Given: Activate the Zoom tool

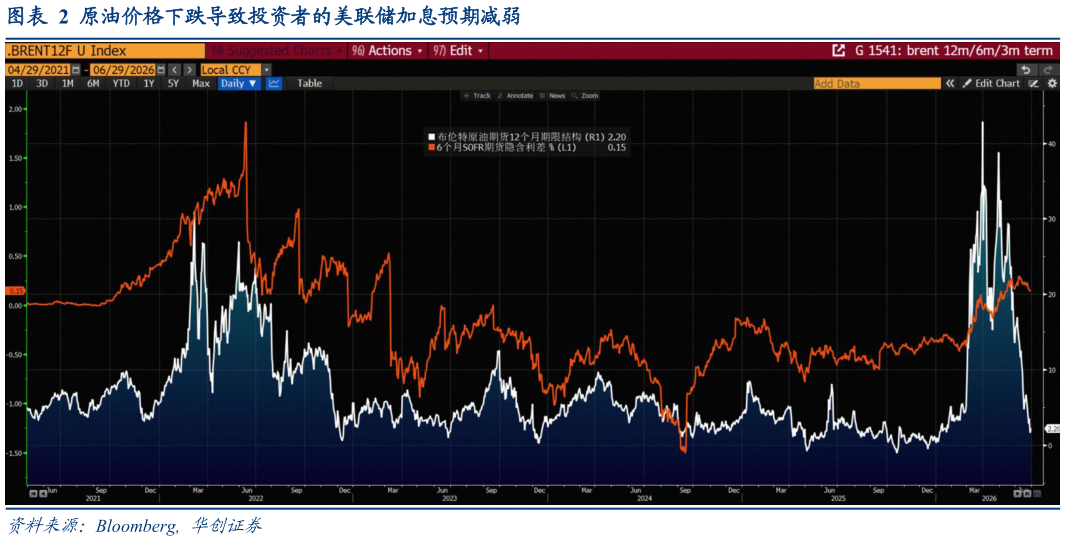Looking at the screenshot, I should coord(585,96).
